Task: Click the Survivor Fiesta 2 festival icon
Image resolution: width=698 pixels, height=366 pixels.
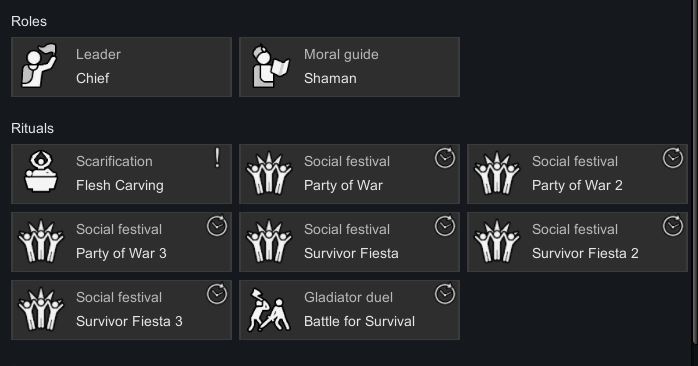Action: [496, 242]
